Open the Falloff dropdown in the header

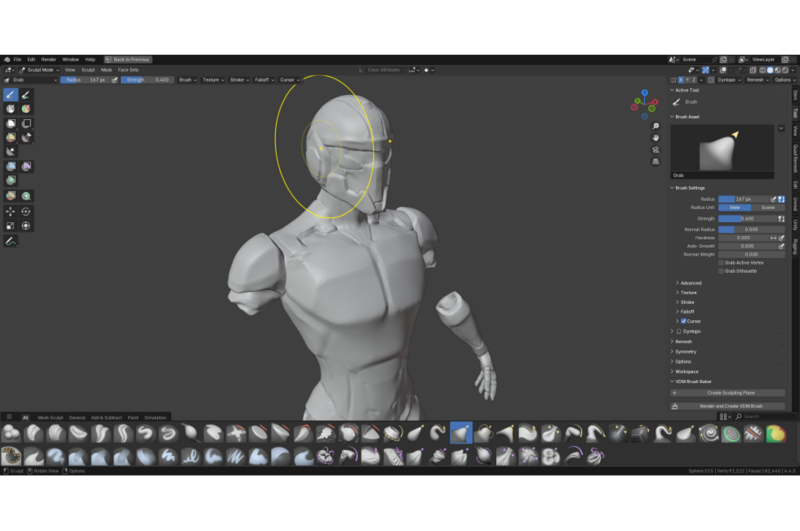point(263,79)
